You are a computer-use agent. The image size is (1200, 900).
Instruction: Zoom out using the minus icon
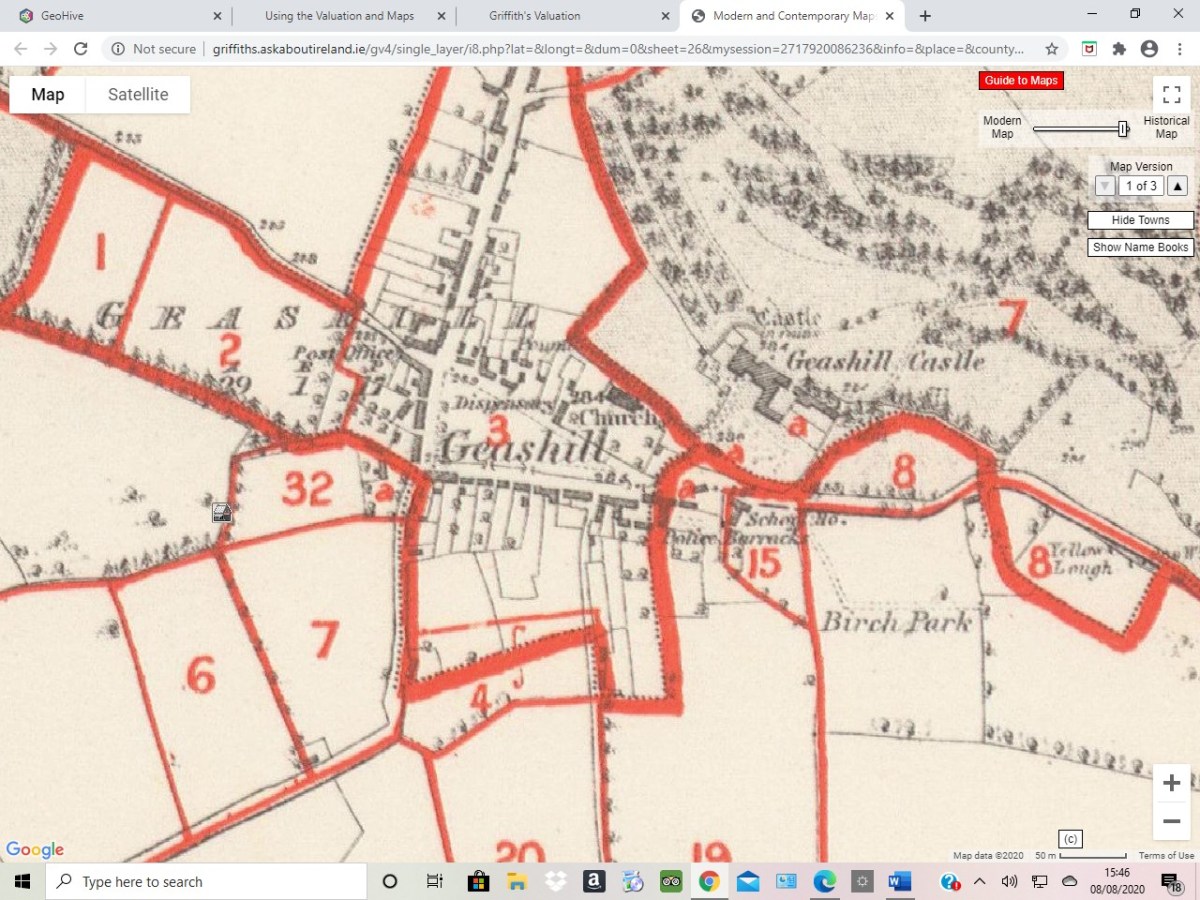[x=1170, y=821]
